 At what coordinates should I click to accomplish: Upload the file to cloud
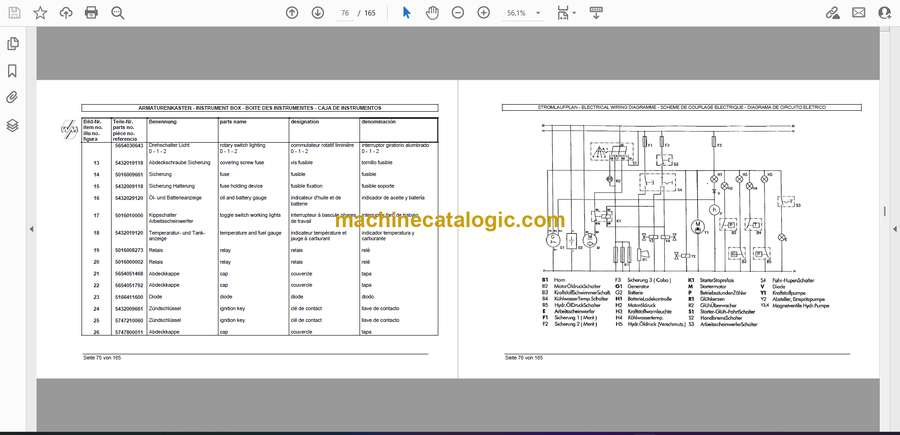(x=66, y=13)
